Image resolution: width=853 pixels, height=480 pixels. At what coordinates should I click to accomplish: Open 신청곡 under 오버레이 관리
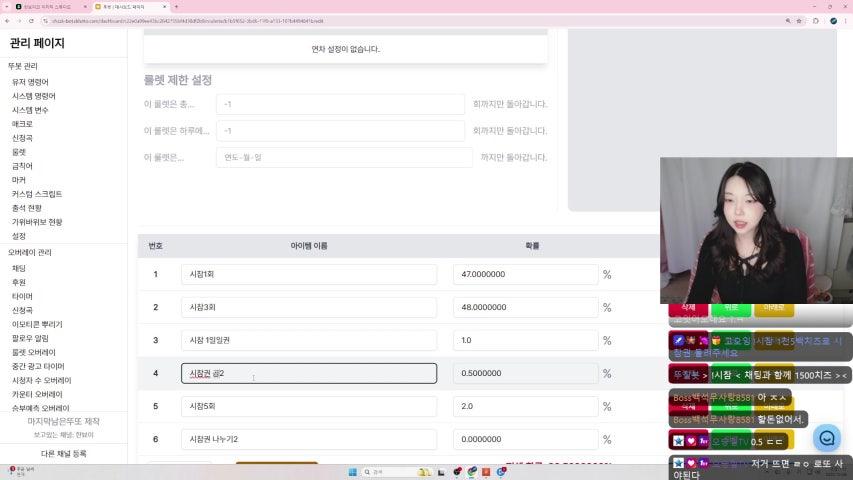[x=22, y=310]
